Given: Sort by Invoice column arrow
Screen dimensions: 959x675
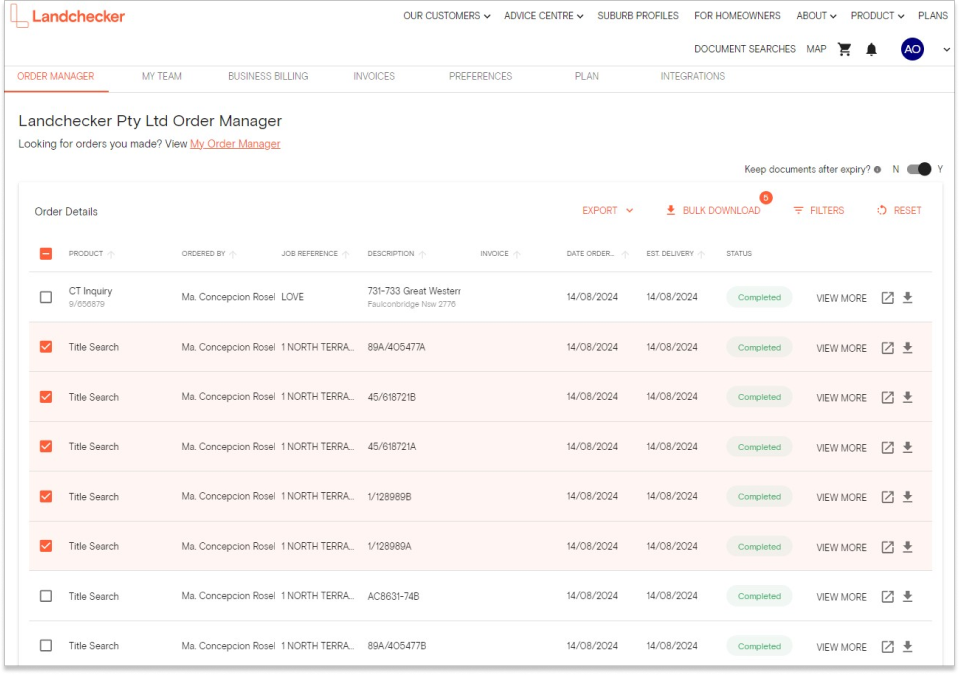Looking at the screenshot, I should point(517,254).
